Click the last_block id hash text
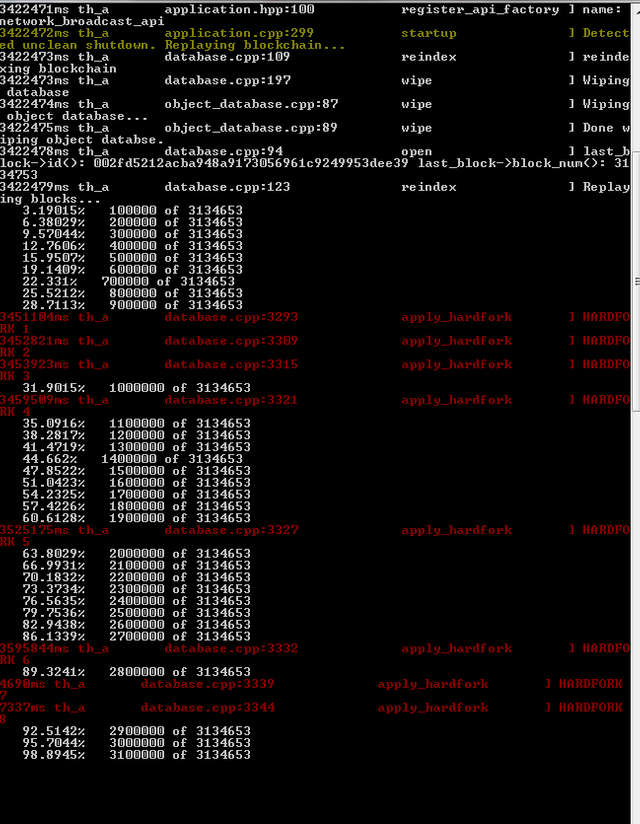The height and width of the screenshot is (824, 640). point(251,163)
